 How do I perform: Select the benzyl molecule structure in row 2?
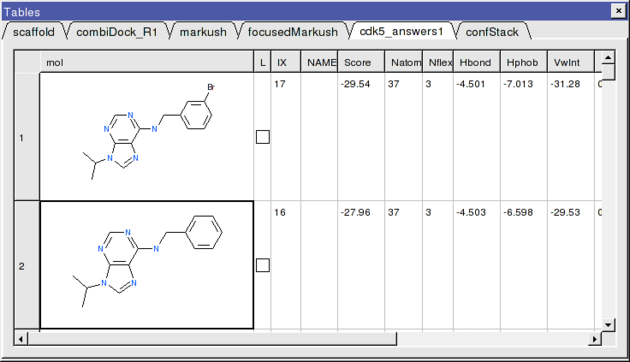tap(147, 265)
